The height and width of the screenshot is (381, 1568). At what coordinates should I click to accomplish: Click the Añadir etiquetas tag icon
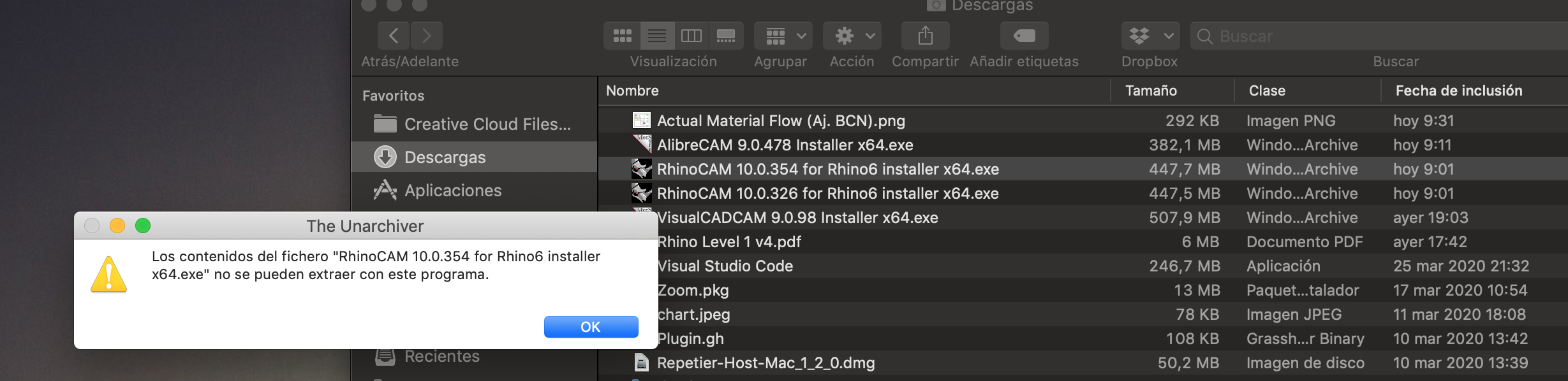click(1024, 36)
